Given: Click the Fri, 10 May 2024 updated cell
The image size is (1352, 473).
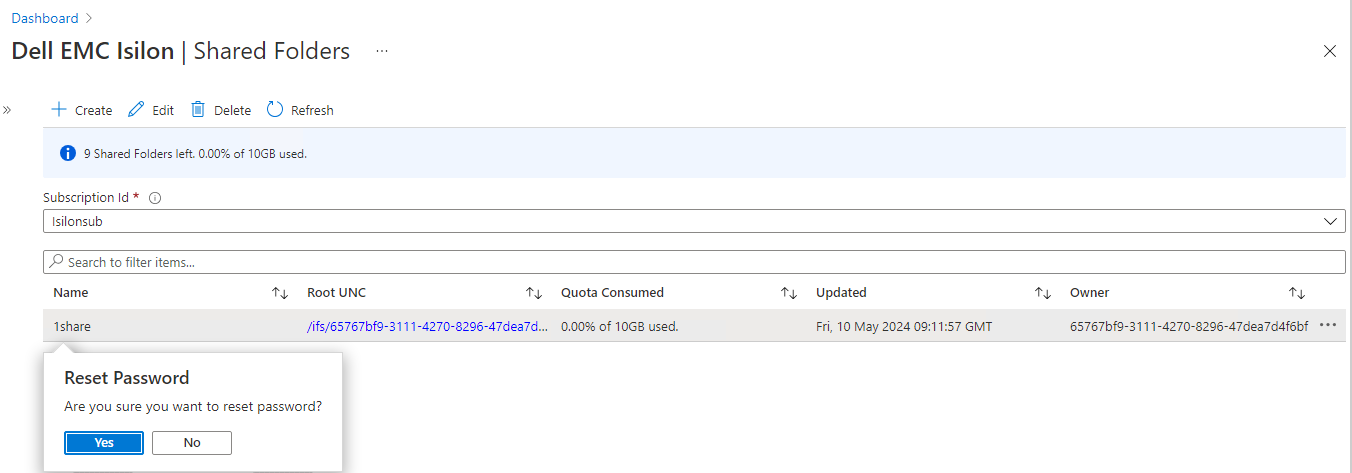Looking at the screenshot, I should (x=904, y=326).
